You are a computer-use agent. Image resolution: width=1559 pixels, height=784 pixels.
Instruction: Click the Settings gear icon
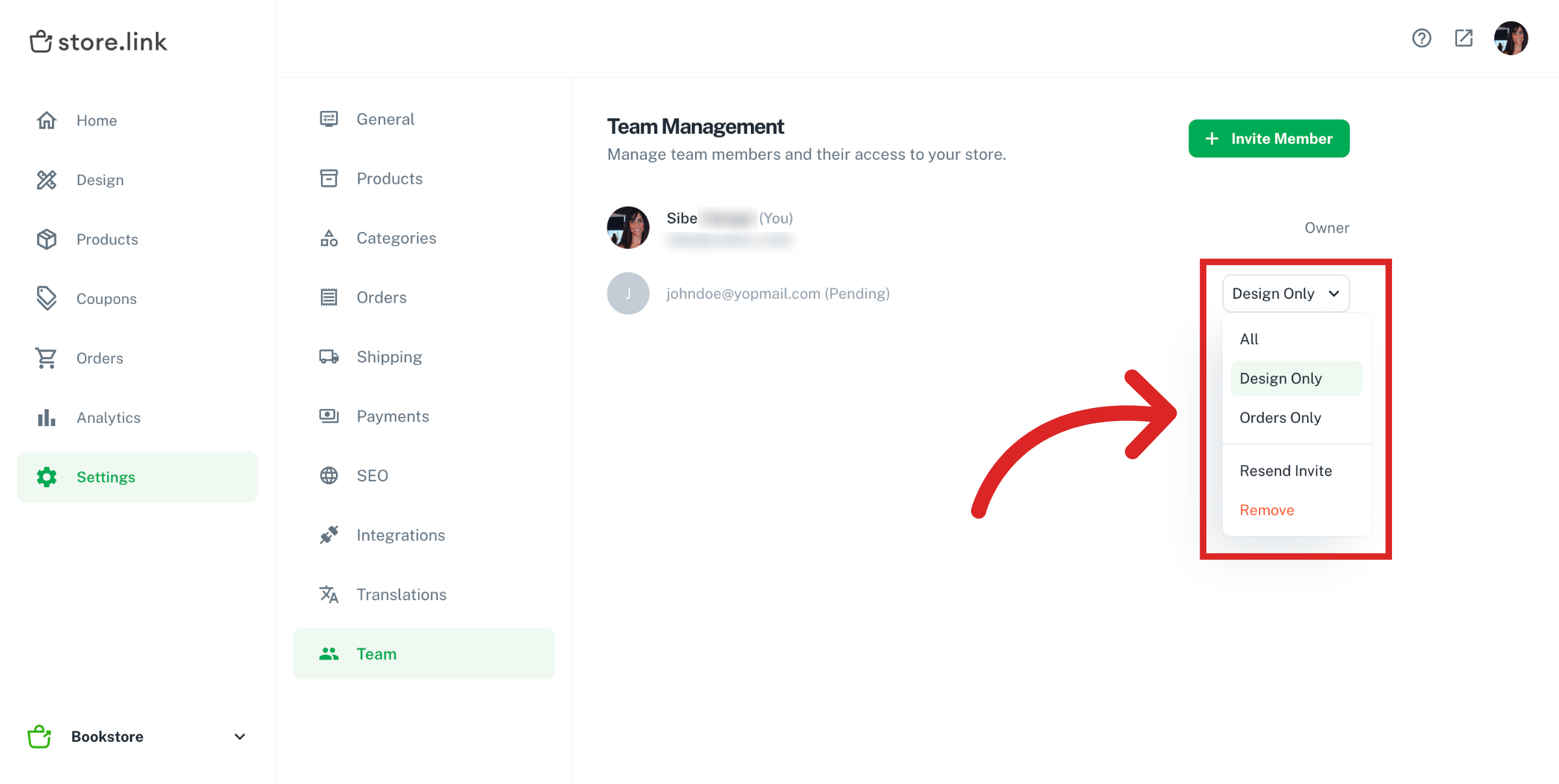tap(46, 476)
